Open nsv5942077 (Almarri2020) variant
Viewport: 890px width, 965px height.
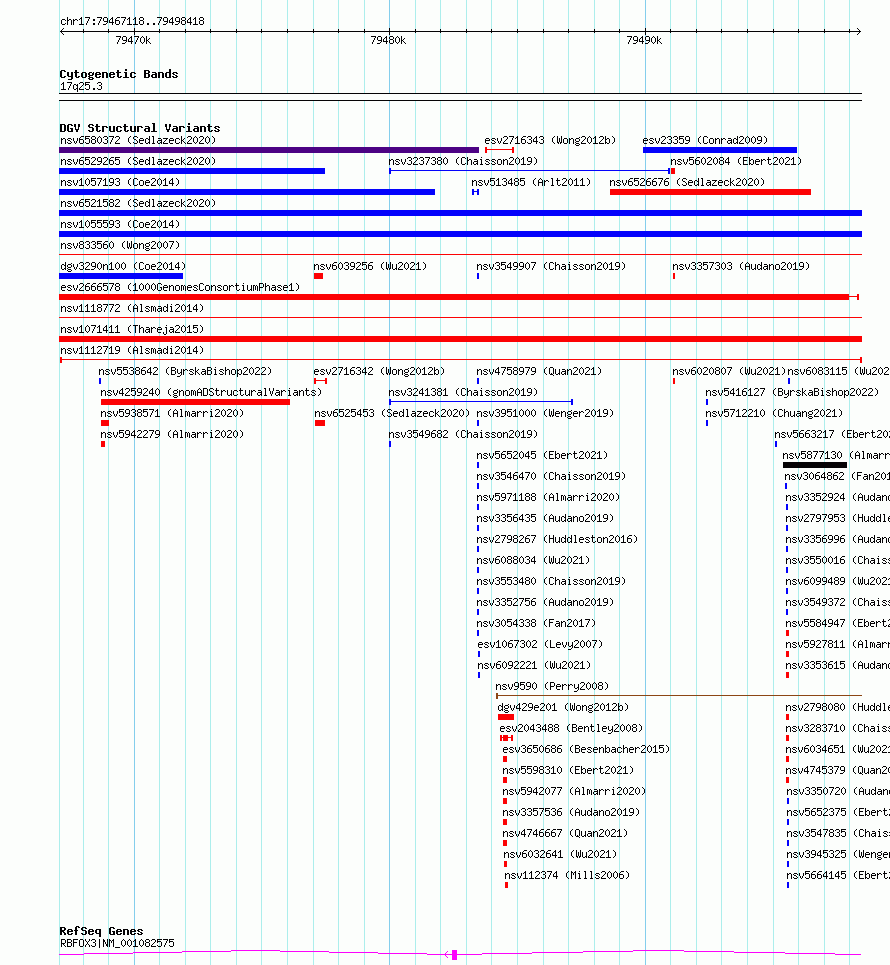click(x=574, y=791)
